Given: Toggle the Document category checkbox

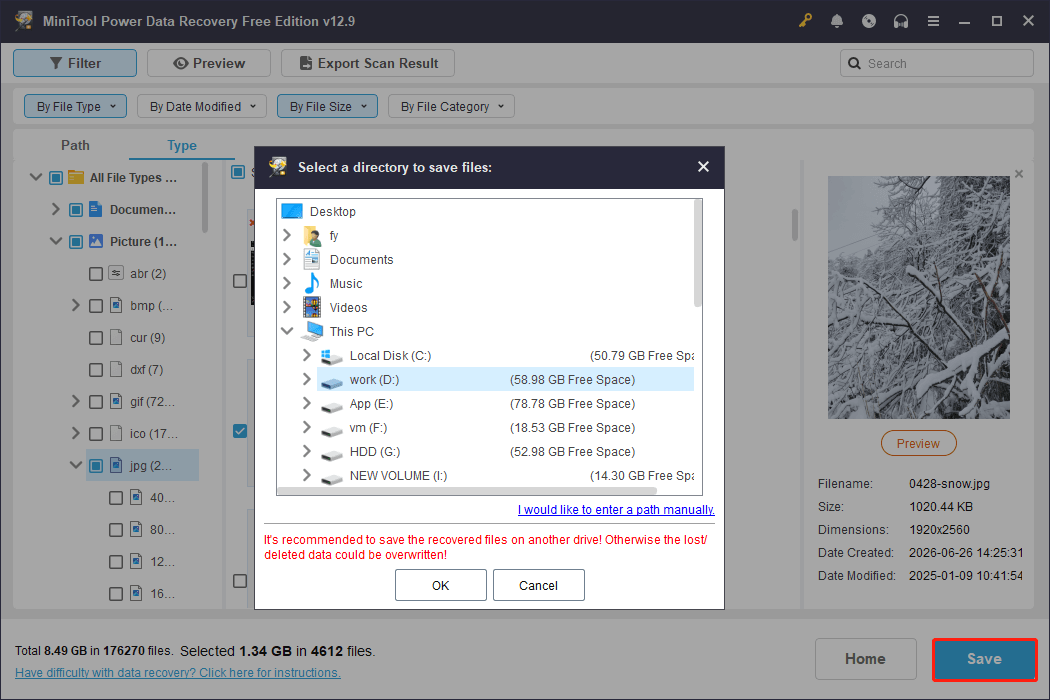Looking at the screenshot, I should point(76,210).
